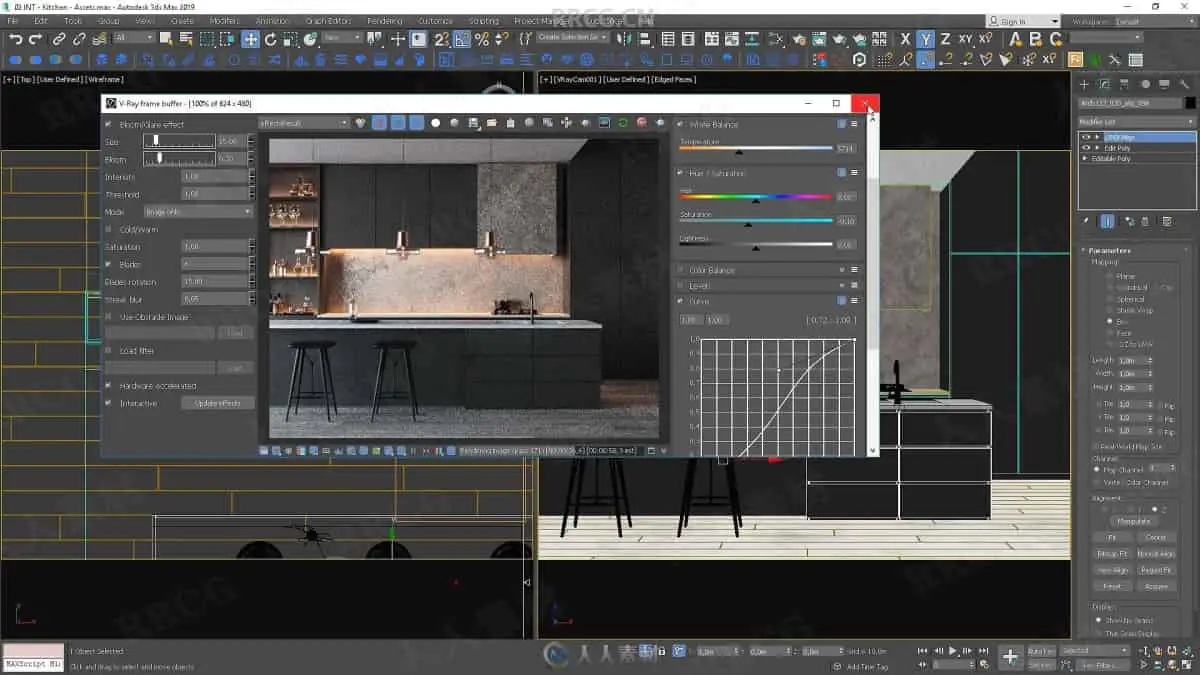Activate the Rotate tool in toolbar
This screenshot has width=1200, height=675.
point(270,39)
